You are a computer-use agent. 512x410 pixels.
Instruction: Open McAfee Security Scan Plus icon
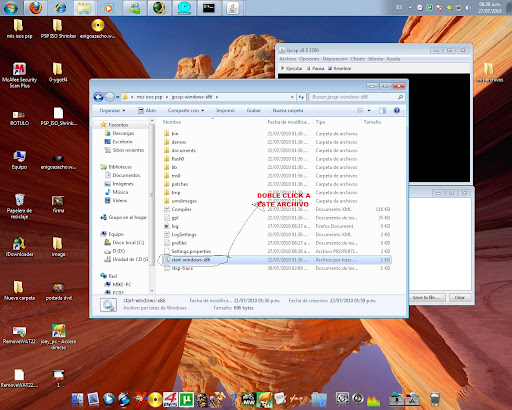pyautogui.click(x=19, y=75)
